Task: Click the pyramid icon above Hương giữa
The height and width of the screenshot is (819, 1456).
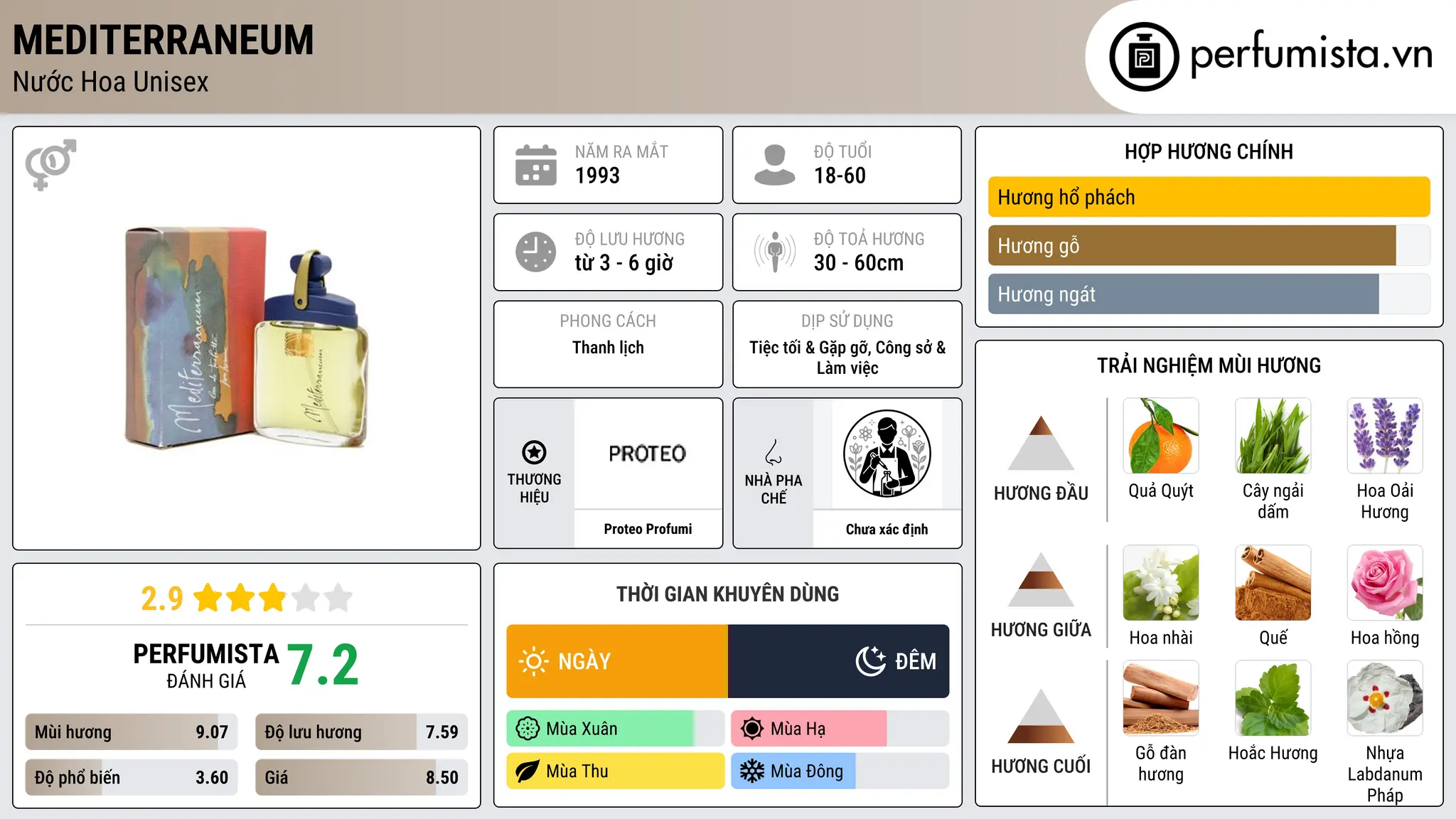Action: [x=1041, y=579]
